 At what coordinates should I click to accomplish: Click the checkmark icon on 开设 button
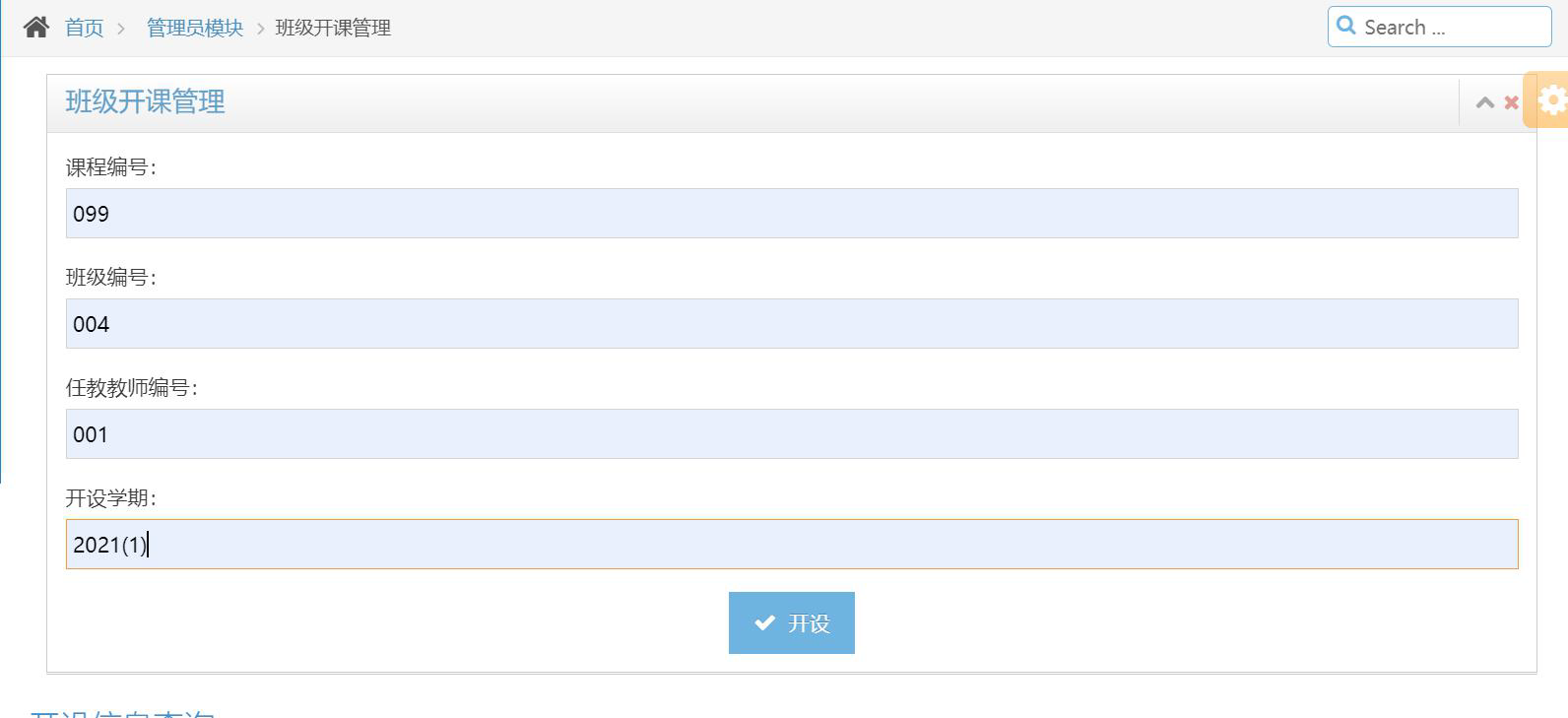[x=764, y=622]
